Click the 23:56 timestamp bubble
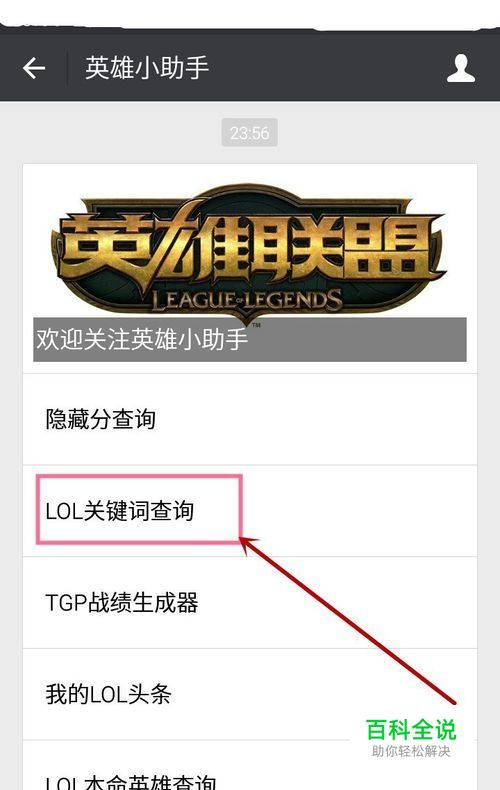 (249, 133)
